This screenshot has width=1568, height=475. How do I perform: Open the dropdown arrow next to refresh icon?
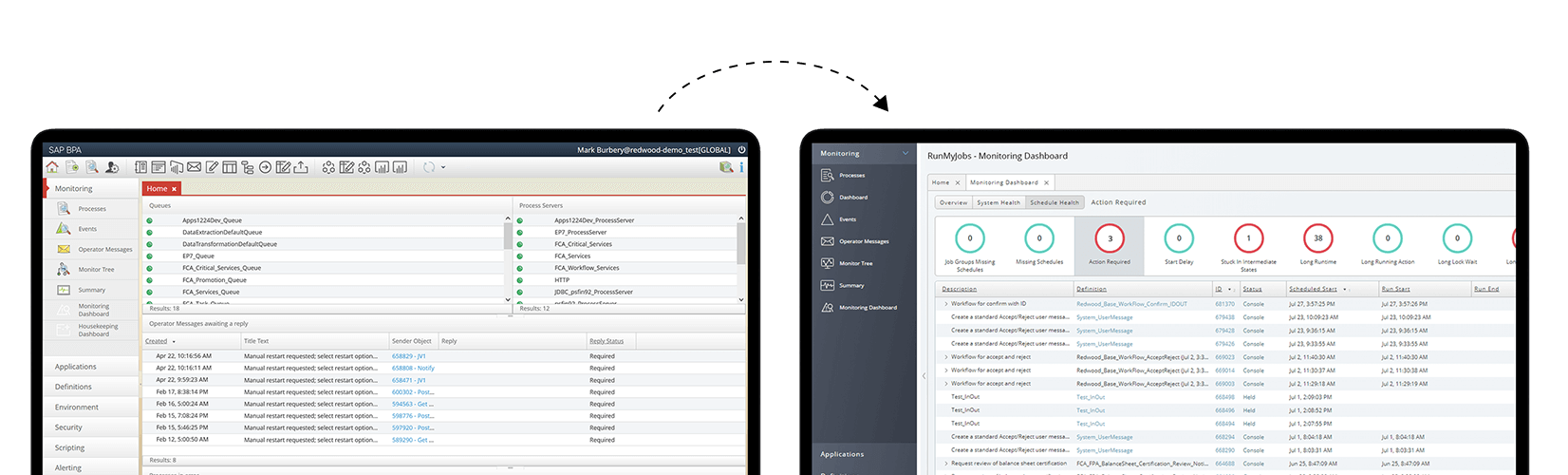(443, 167)
